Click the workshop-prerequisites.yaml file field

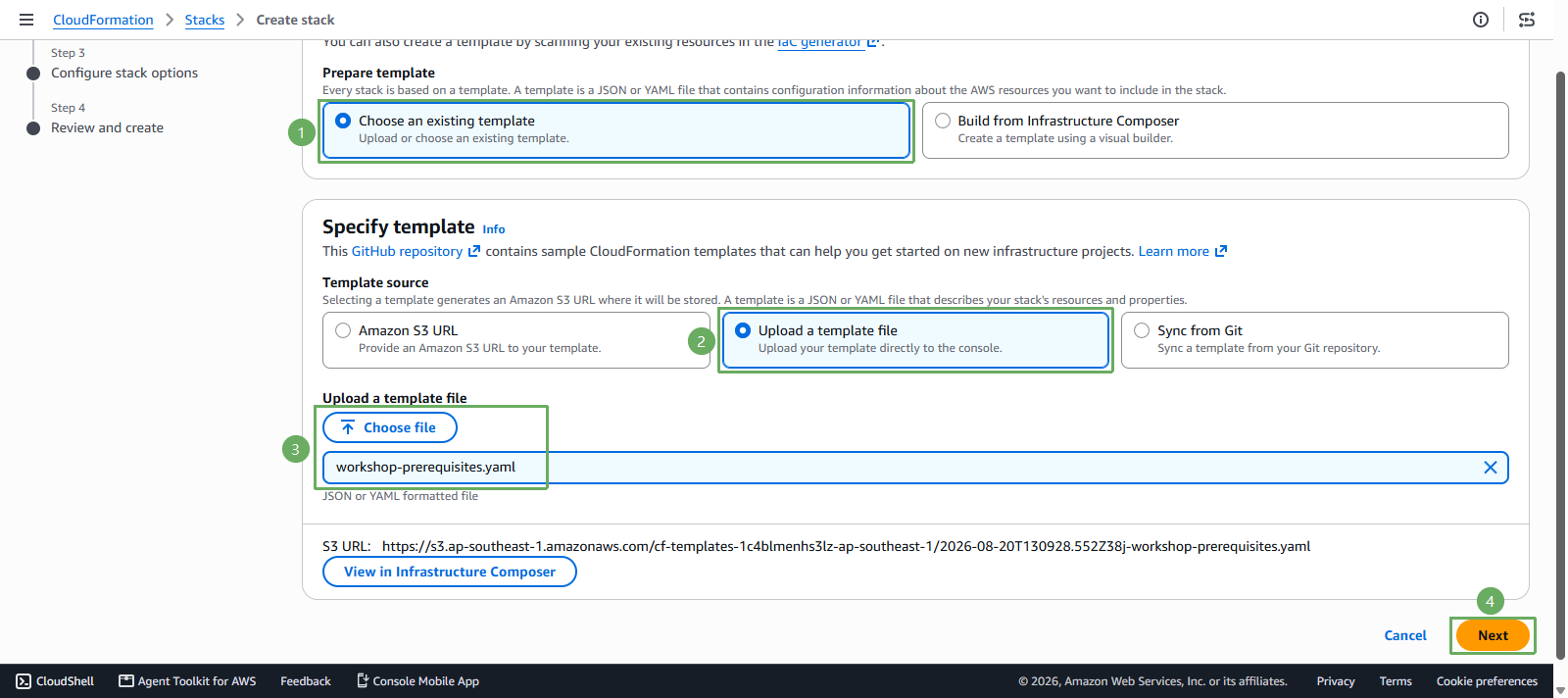tap(915, 468)
